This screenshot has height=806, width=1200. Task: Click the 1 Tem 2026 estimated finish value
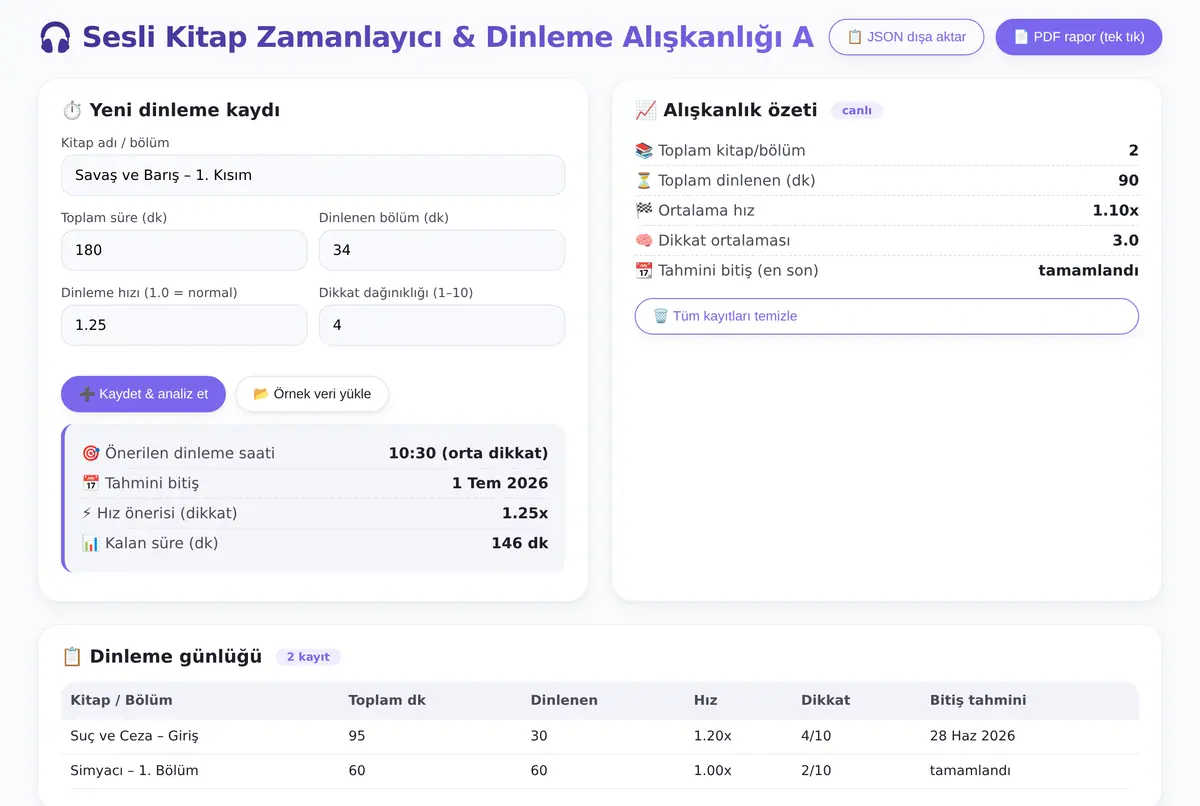pos(500,483)
